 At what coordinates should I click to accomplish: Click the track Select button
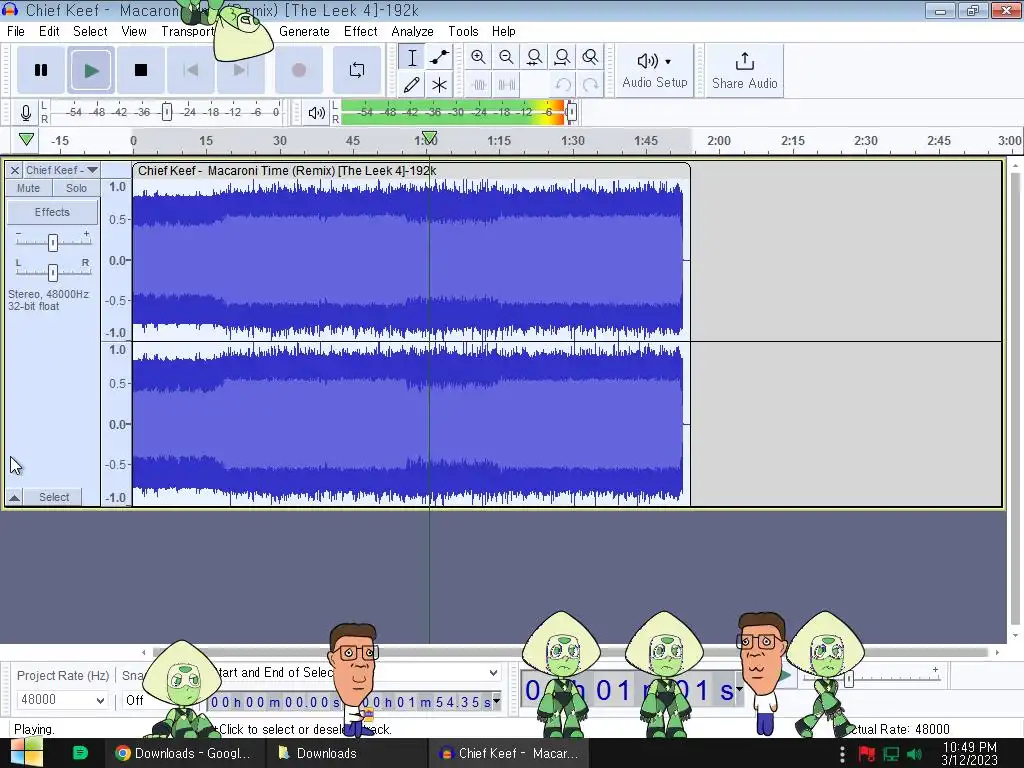(x=54, y=497)
